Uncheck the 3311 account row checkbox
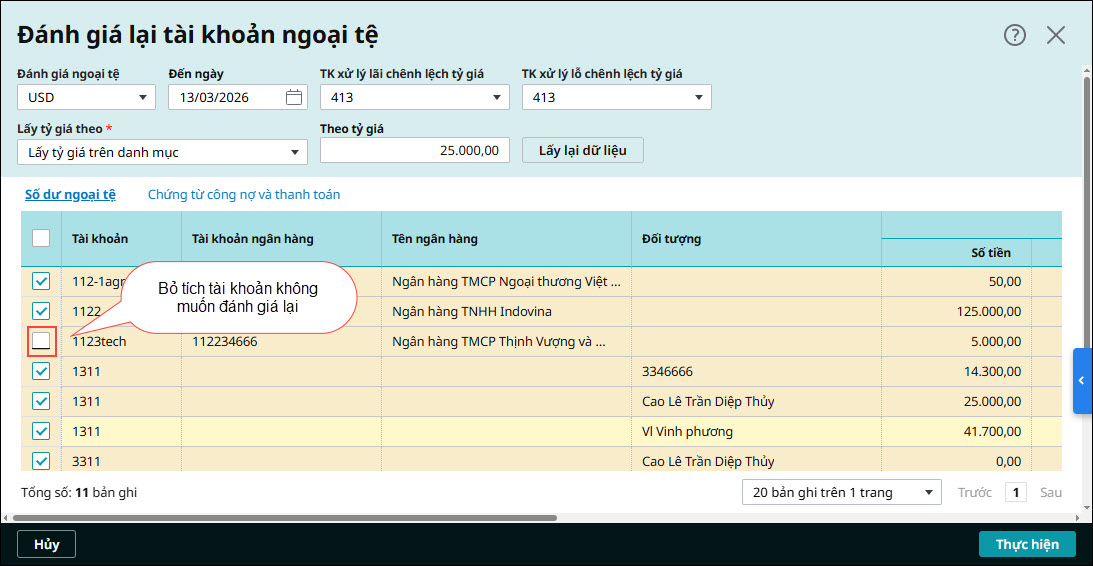Viewport: 1093px width, 566px height. coord(41,461)
